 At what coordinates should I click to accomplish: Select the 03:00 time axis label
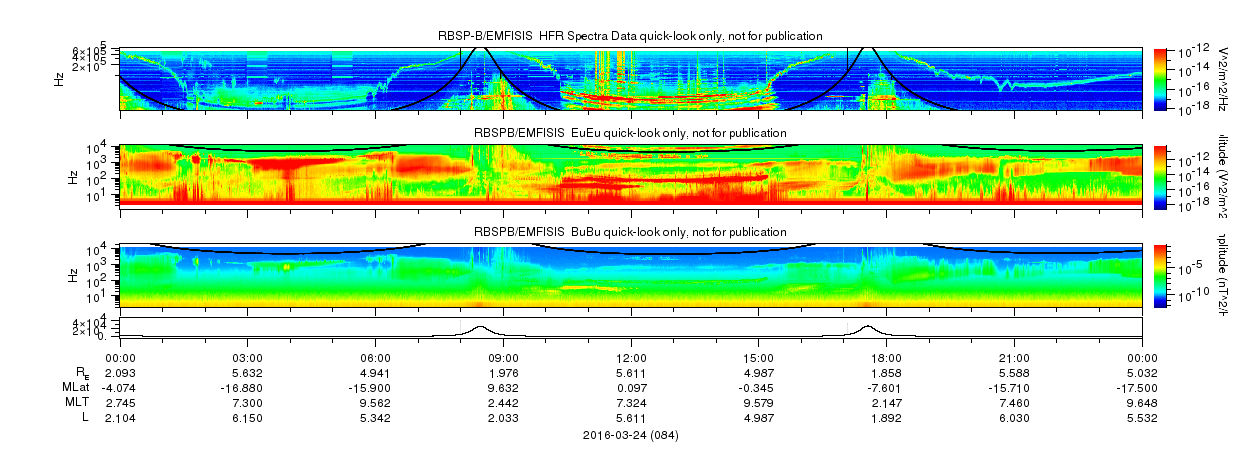247,357
